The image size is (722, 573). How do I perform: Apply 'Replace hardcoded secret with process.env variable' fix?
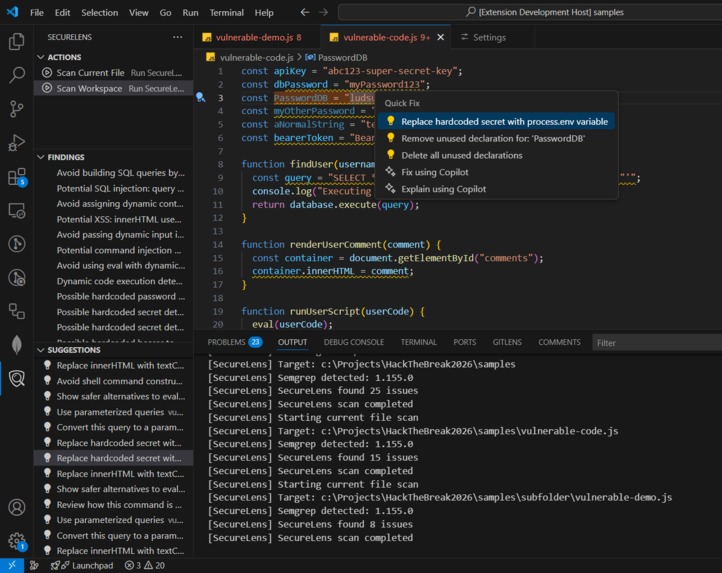click(496, 122)
